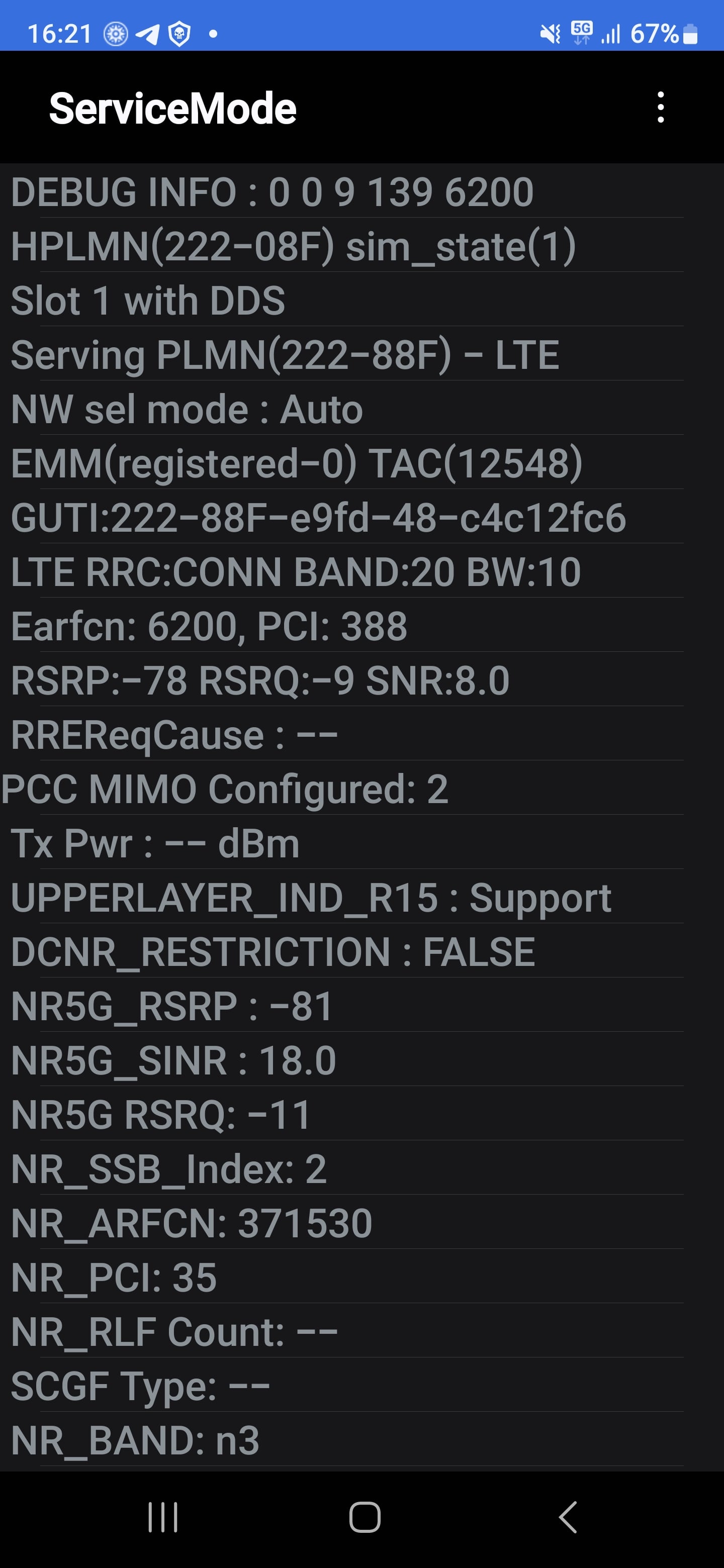Screen dimensions: 724x1568
Task: Select the Earfcn: 6200, PCI: 388 row
Action: pyautogui.click(x=361, y=626)
